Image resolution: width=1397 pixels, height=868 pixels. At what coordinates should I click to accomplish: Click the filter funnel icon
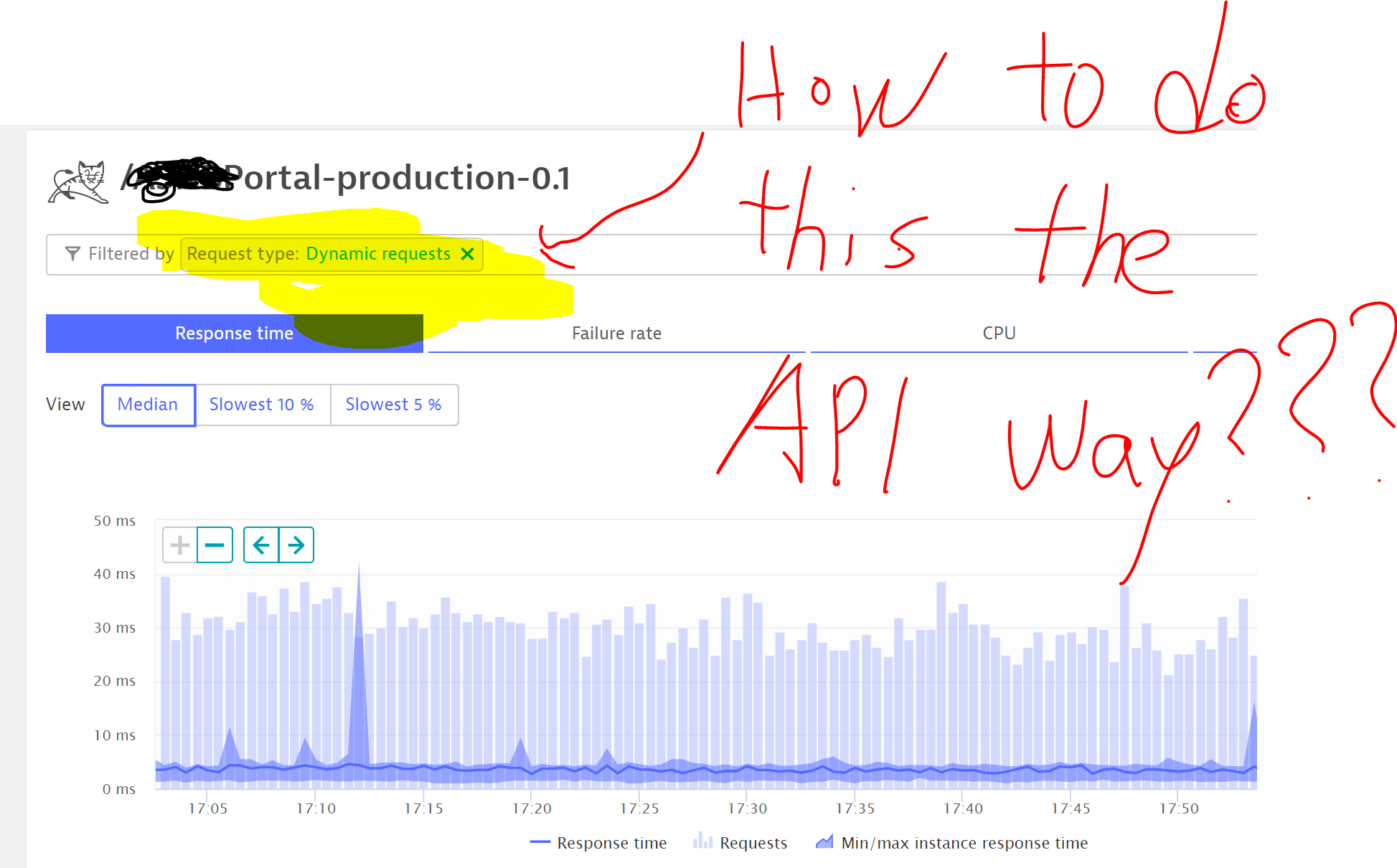tap(72, 254)
